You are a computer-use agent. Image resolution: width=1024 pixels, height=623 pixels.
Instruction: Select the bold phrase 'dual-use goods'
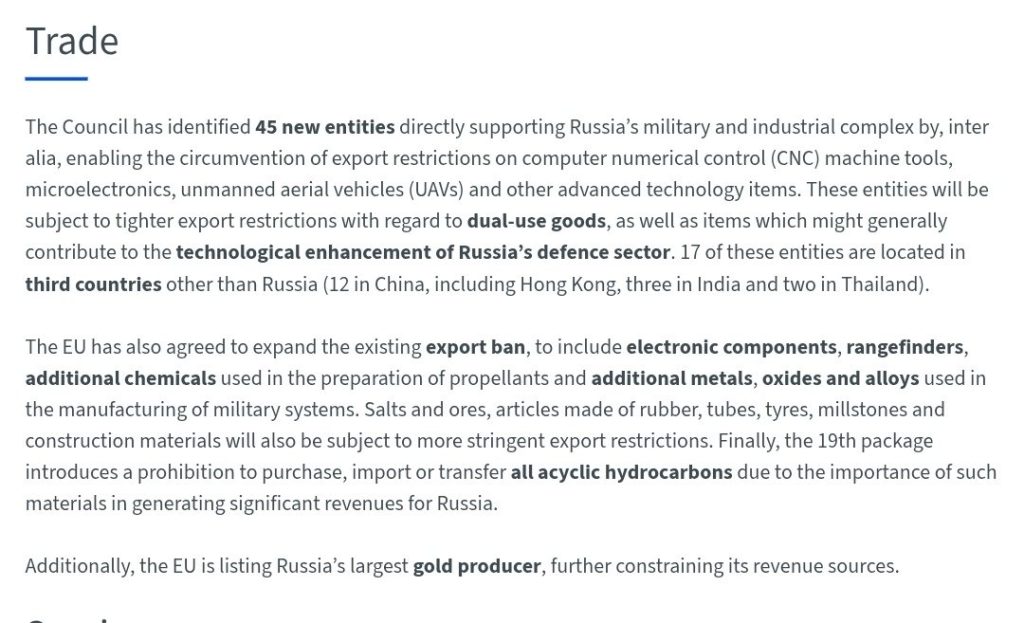pyautogui.click(x=536, y=220)
